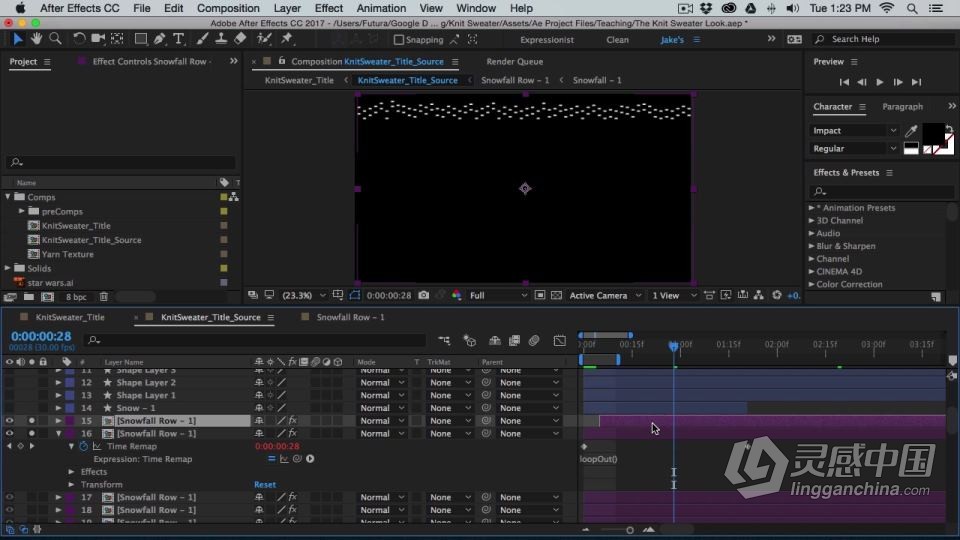Hide layer 15 Snowfall Row - 1
The width and height of the screenshot is (960, 540).
[x=9, y=421]
